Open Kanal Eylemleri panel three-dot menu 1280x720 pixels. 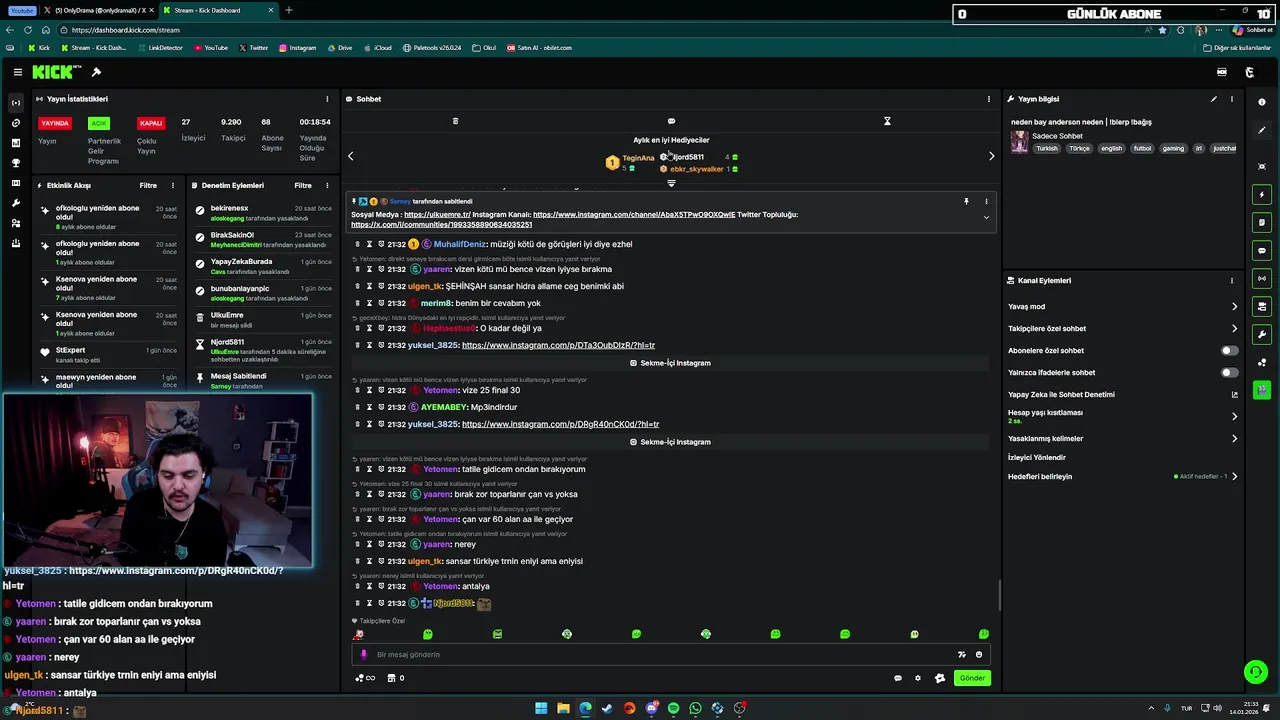click(1232, 281)
